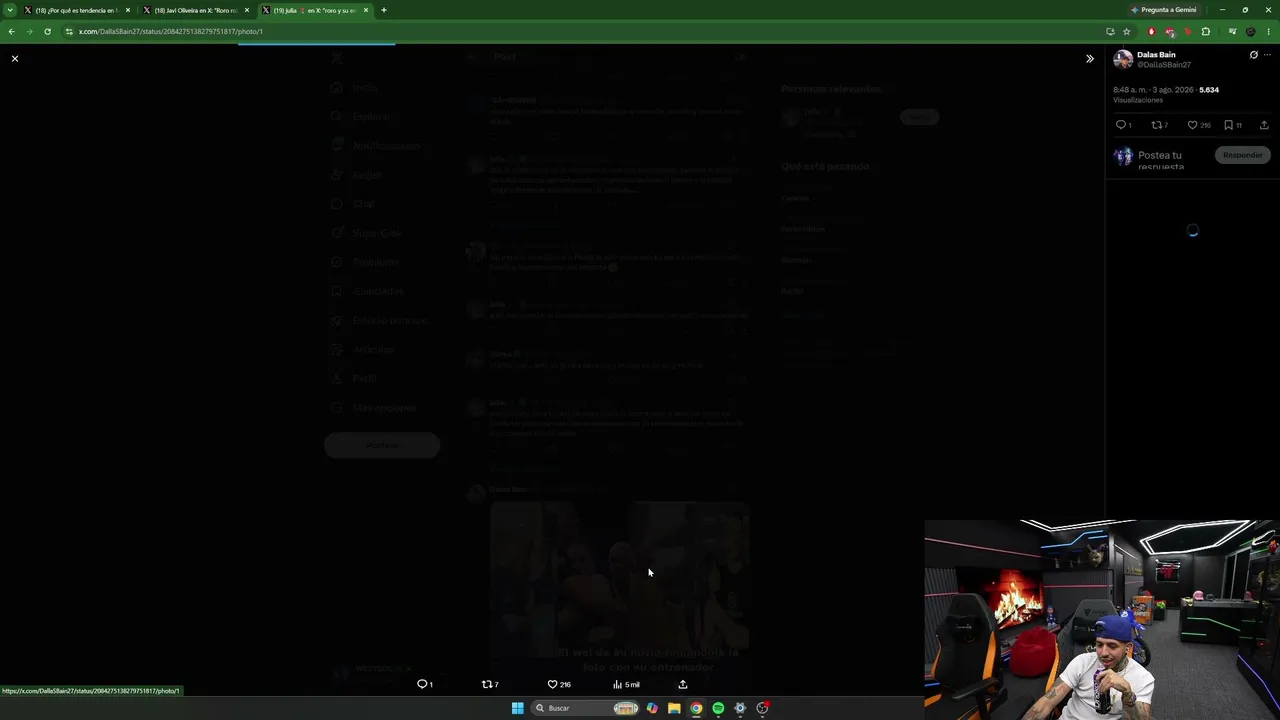Click the repost icon below the photo
This screenshot has width=1280, height=720.
487,684
